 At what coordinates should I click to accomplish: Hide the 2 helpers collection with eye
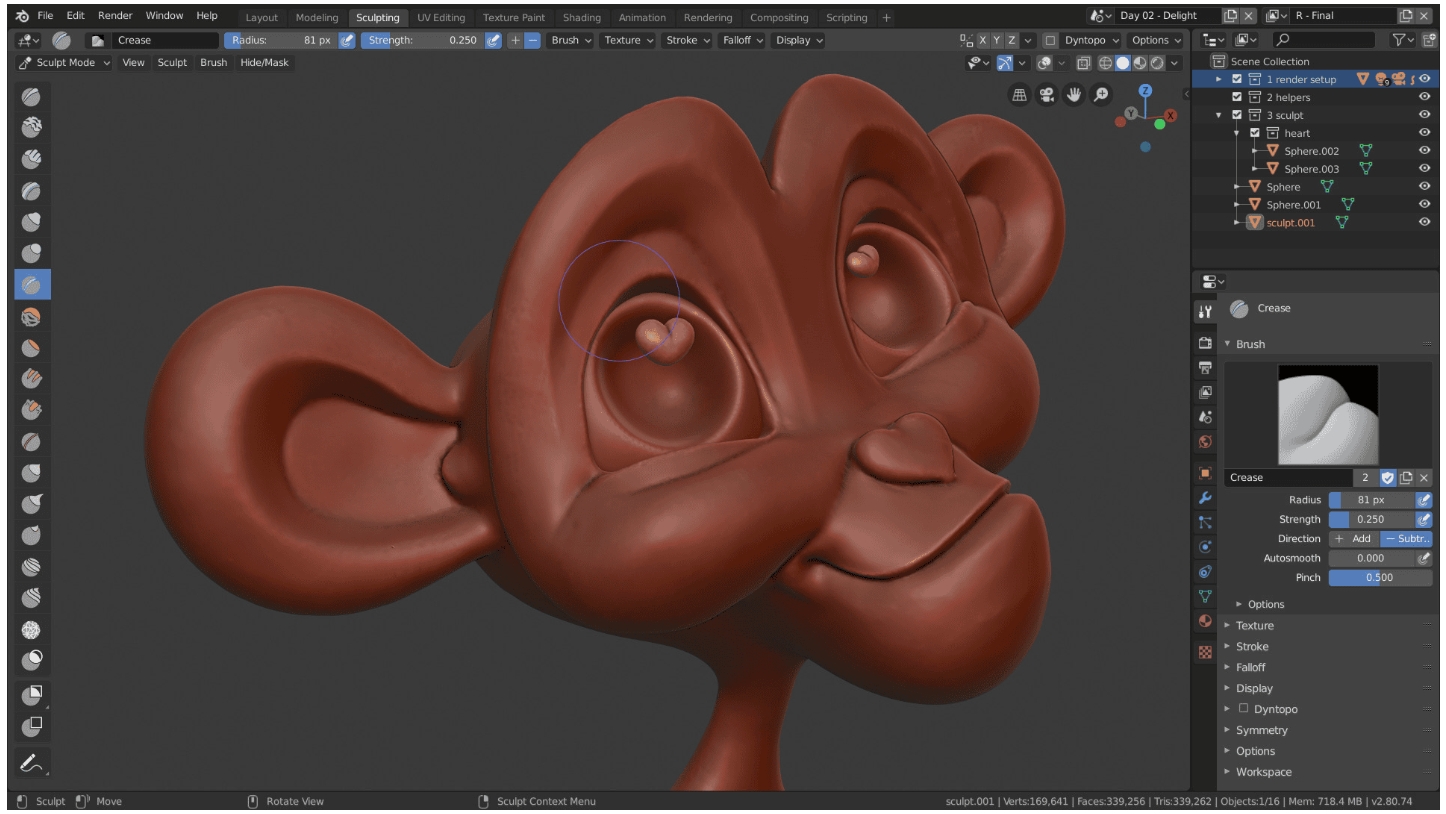[1424, 97]
